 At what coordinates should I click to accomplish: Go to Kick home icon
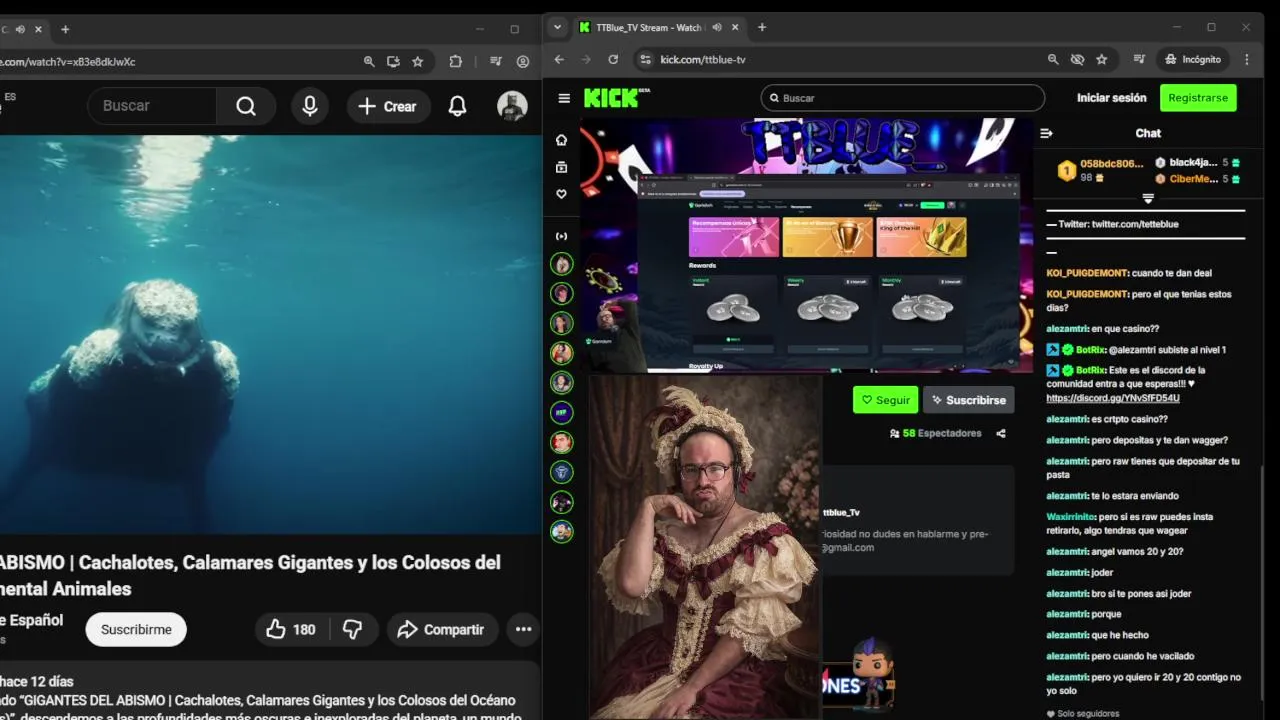(561, 140)
